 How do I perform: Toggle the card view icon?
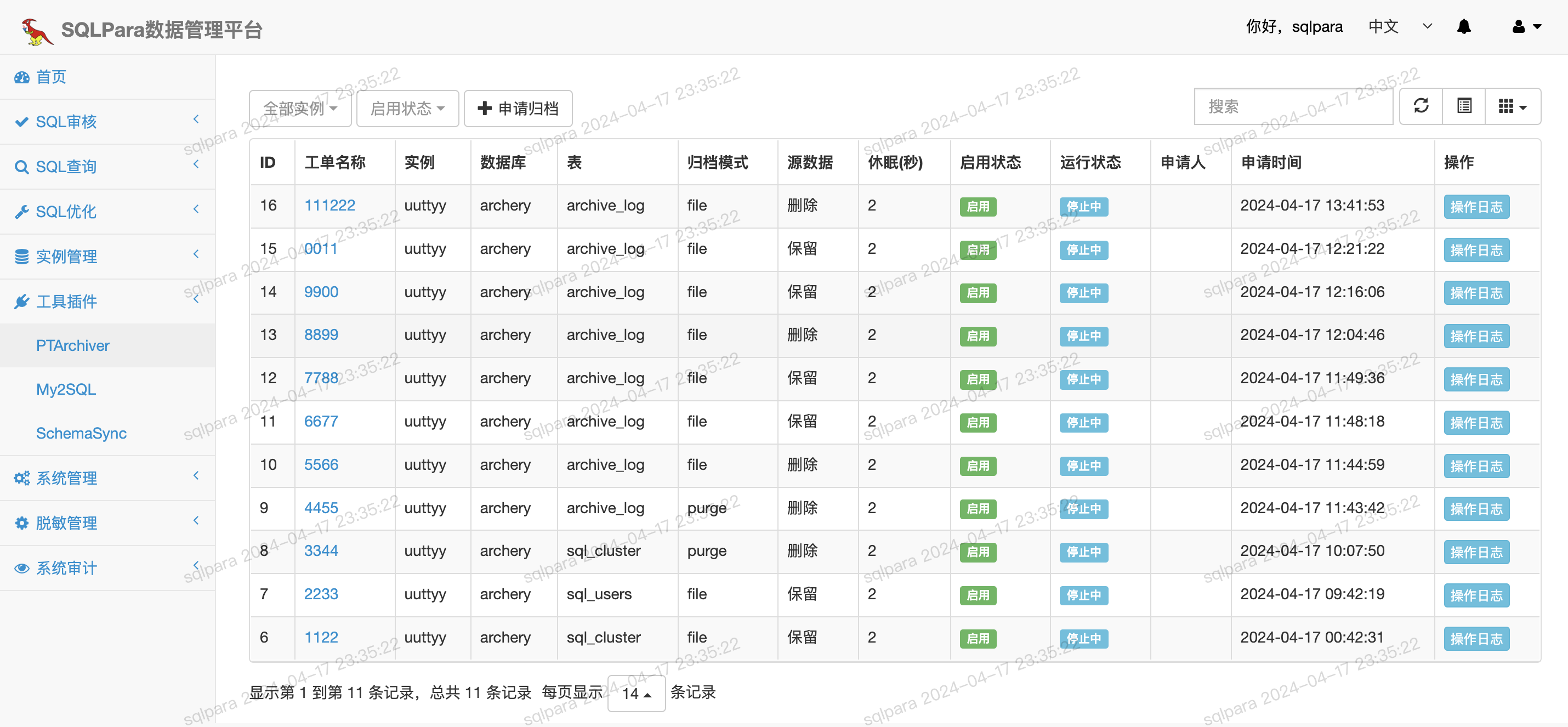coord(1464,106)
